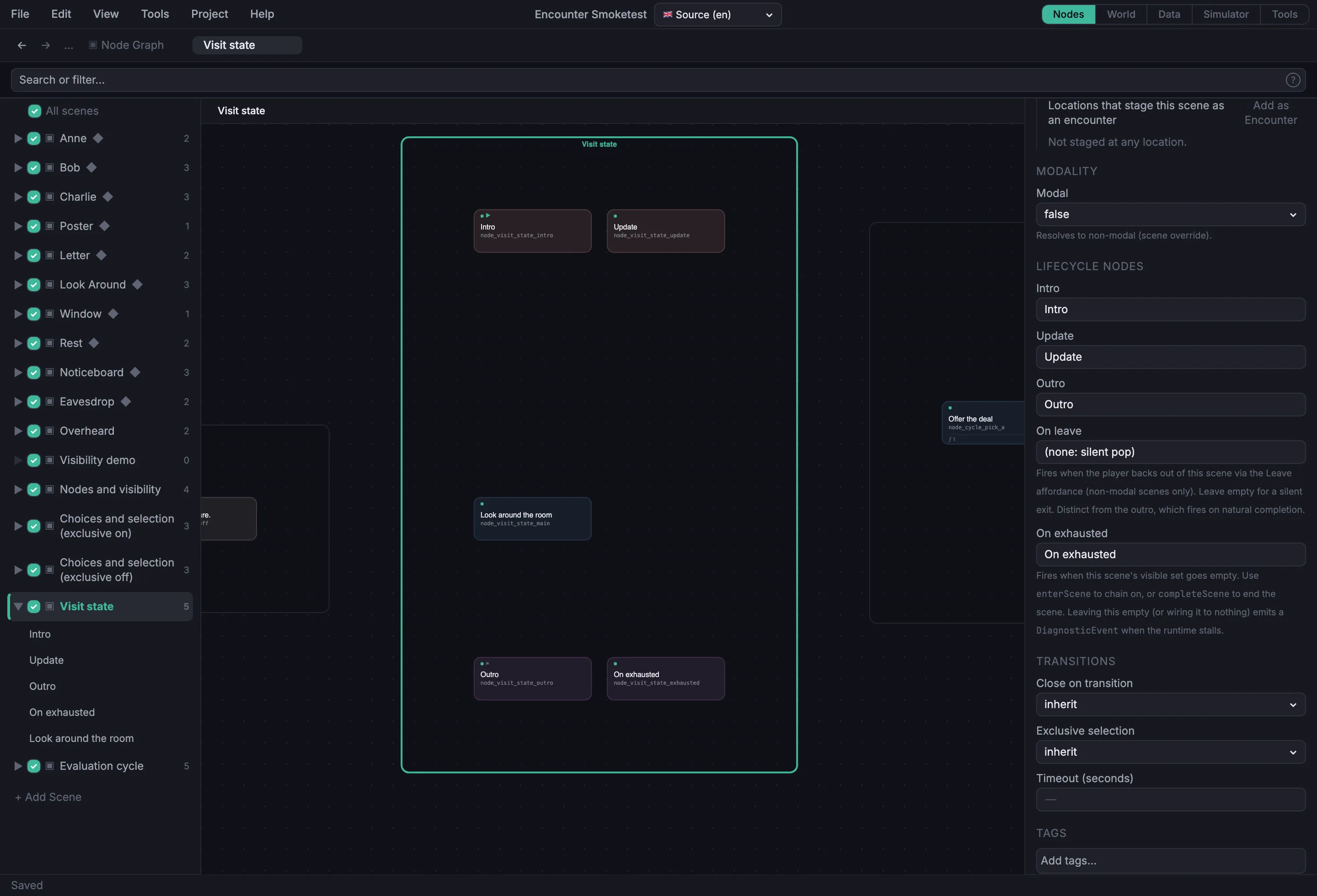Expand the Anne scene tree
The image size is (1317, 896).
[17, 138]
